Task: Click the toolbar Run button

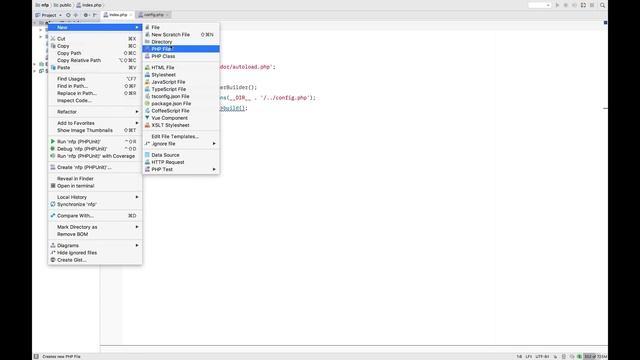Action: pos(557,5)
